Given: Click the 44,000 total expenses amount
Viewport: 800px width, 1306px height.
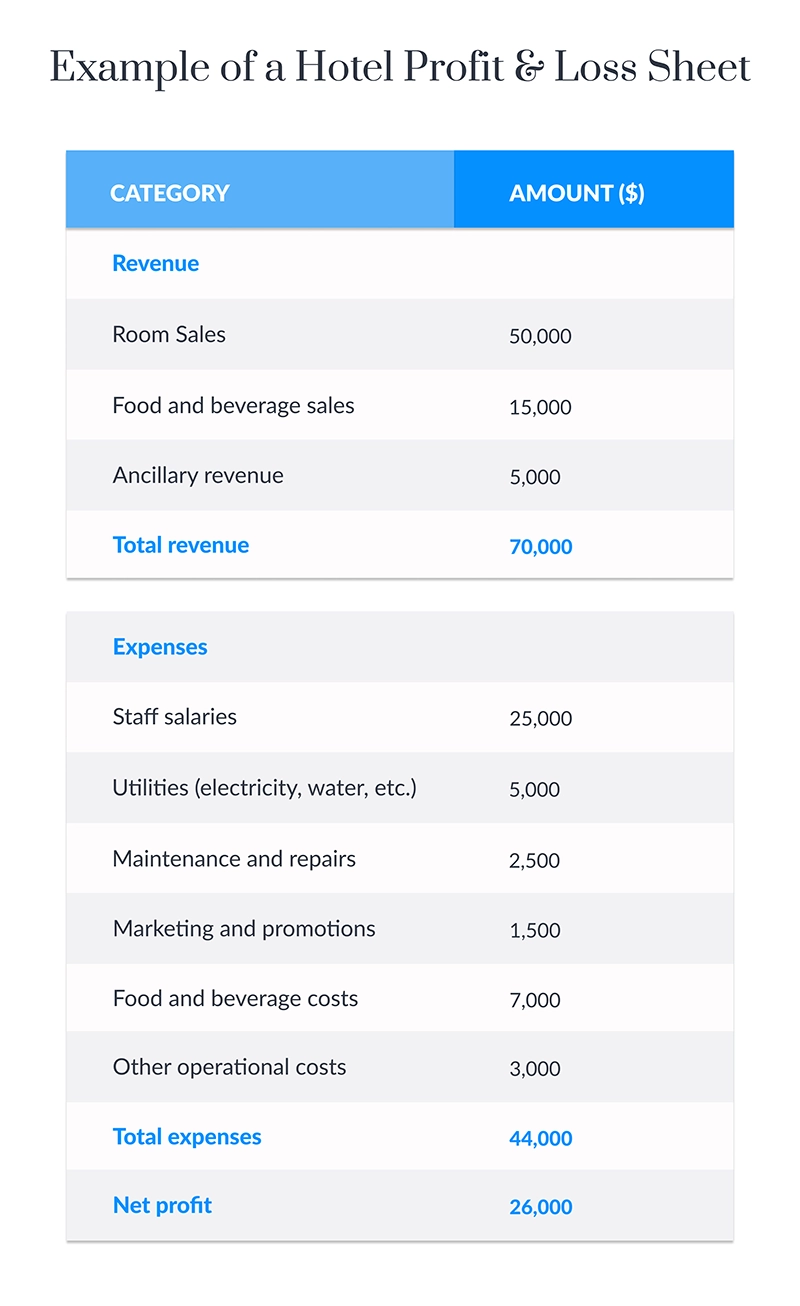Looking at the screenshot, I should click(541, 1139).
